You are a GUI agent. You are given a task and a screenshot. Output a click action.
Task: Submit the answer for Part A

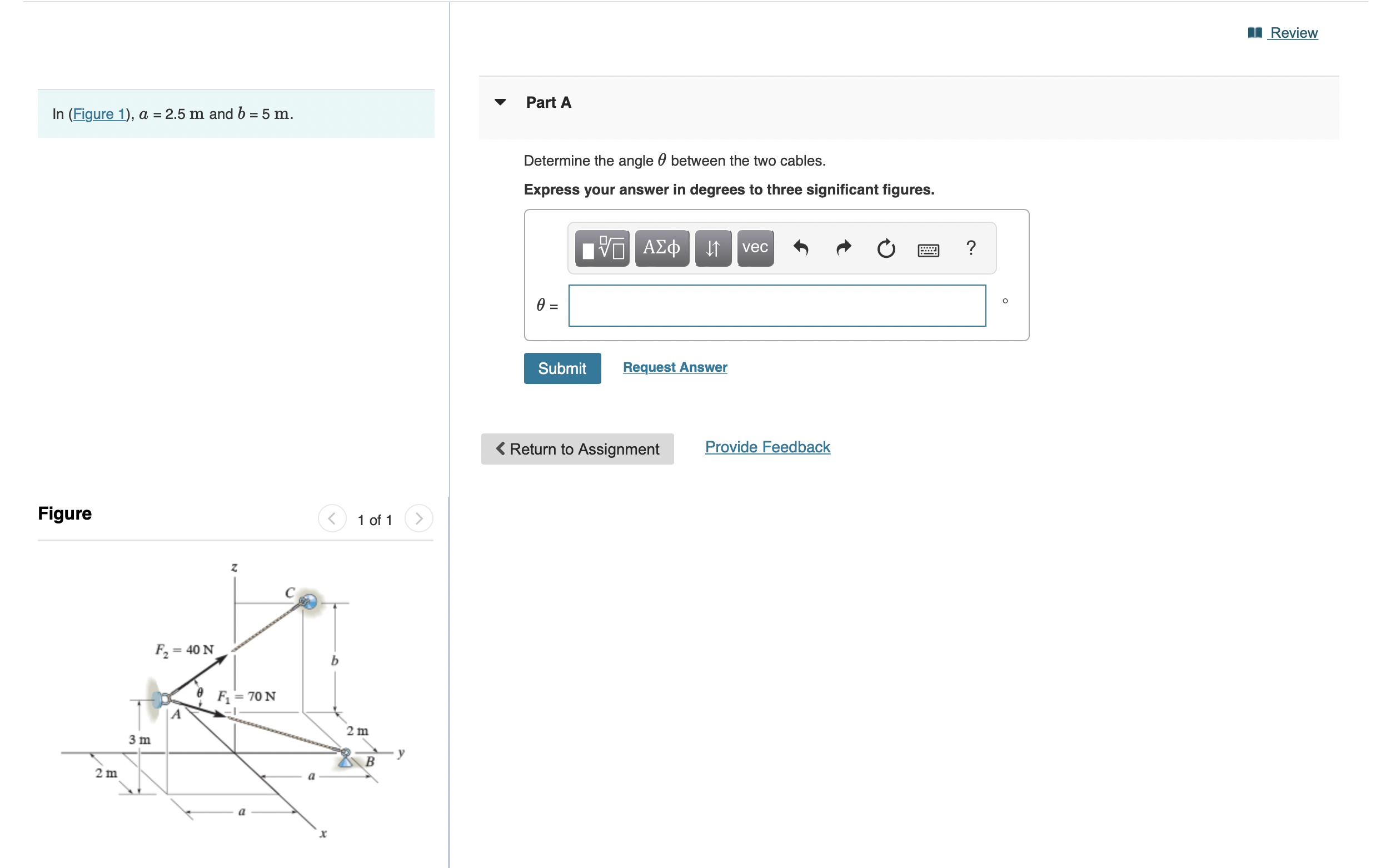(562, 368)
